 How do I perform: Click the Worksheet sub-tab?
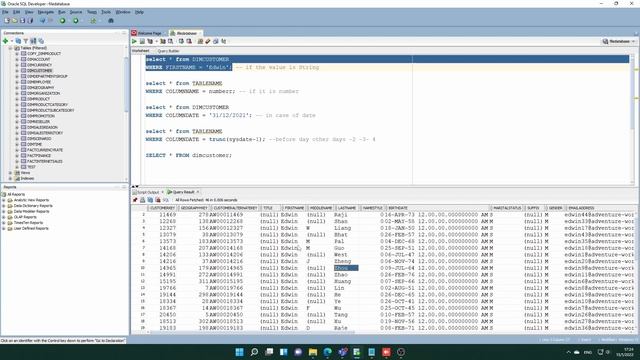point(141,51)
